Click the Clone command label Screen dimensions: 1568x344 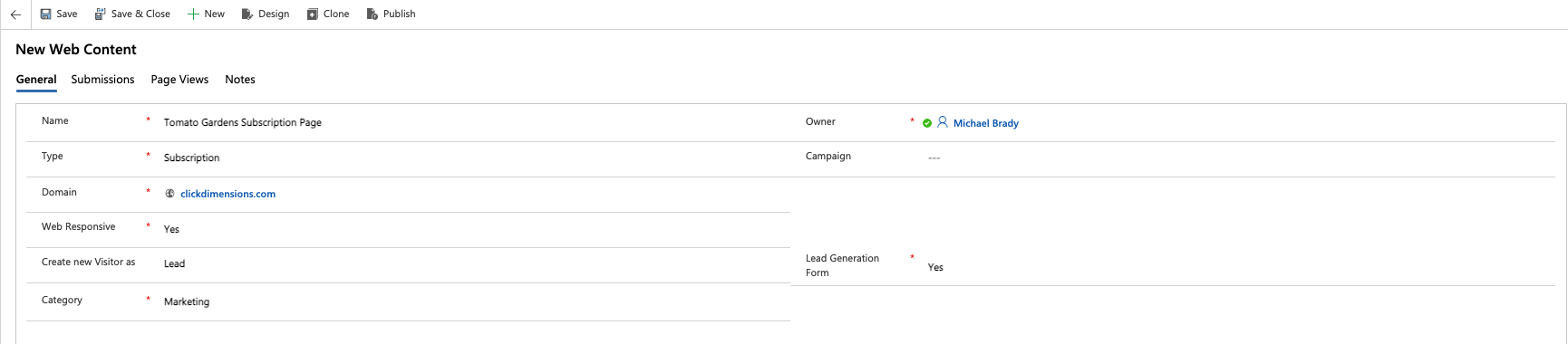(336, 14)
